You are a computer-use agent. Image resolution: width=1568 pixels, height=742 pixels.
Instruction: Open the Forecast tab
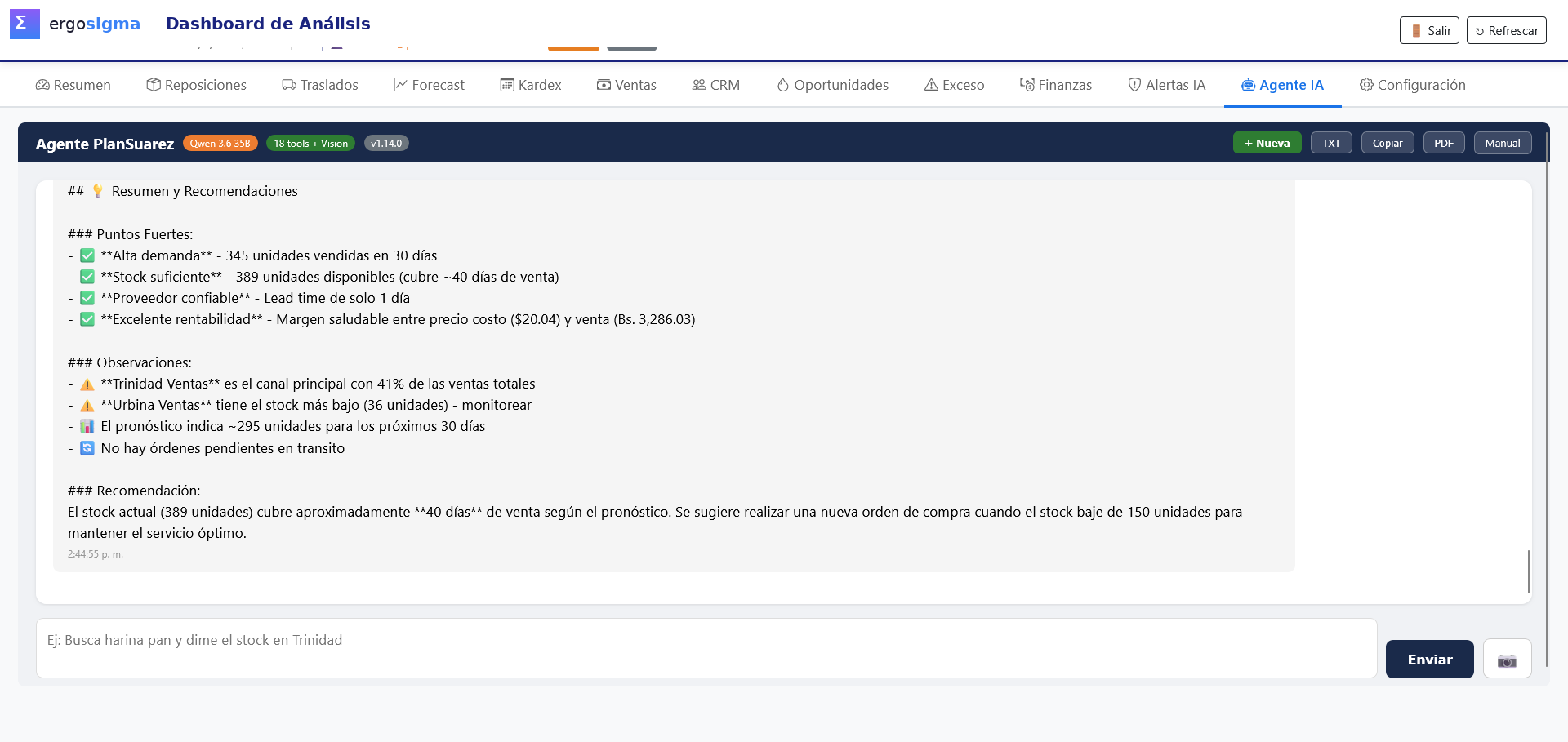(x=429, y=85)
